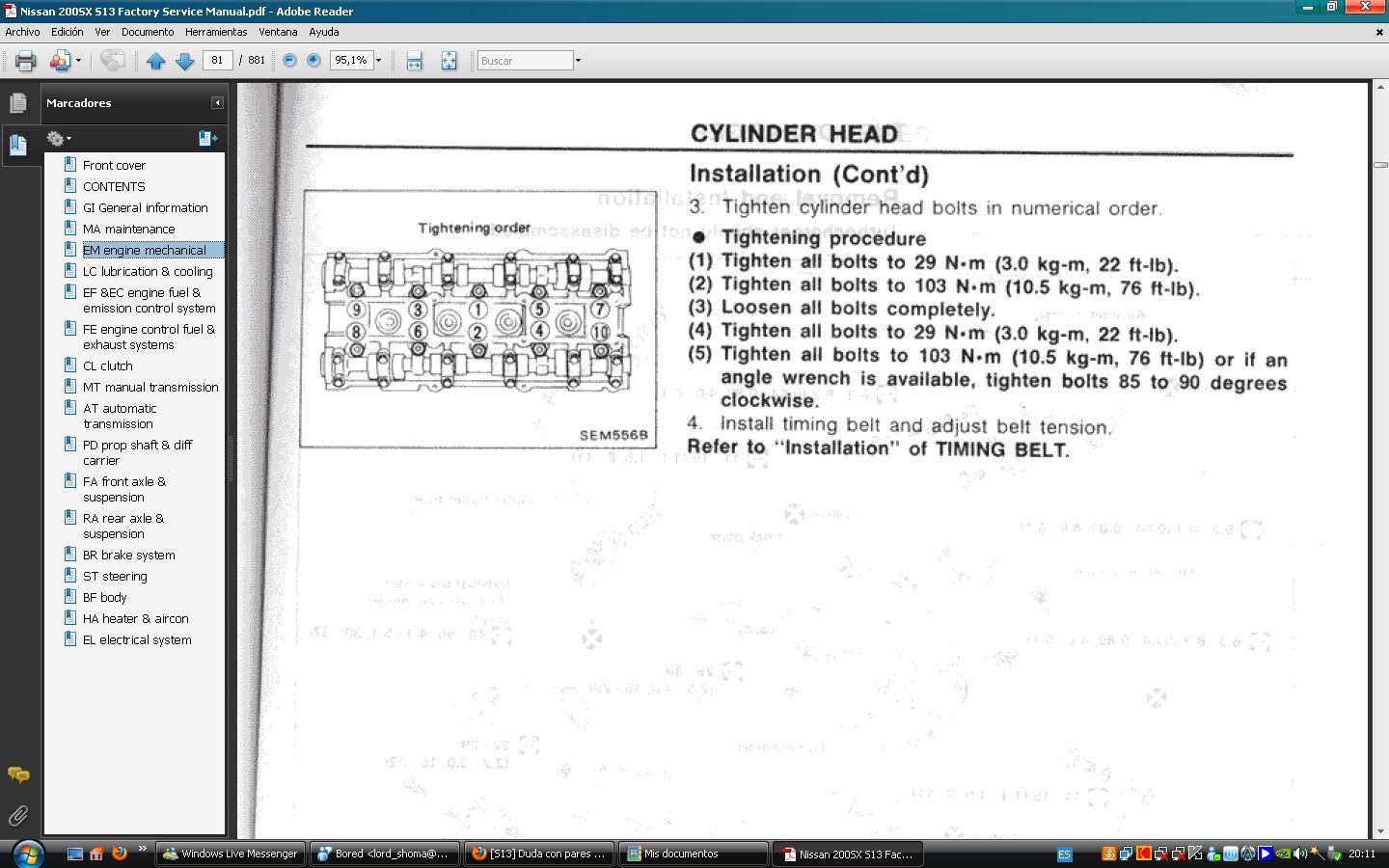
Task: Open the Archivo menu
Action: [23, 32]
